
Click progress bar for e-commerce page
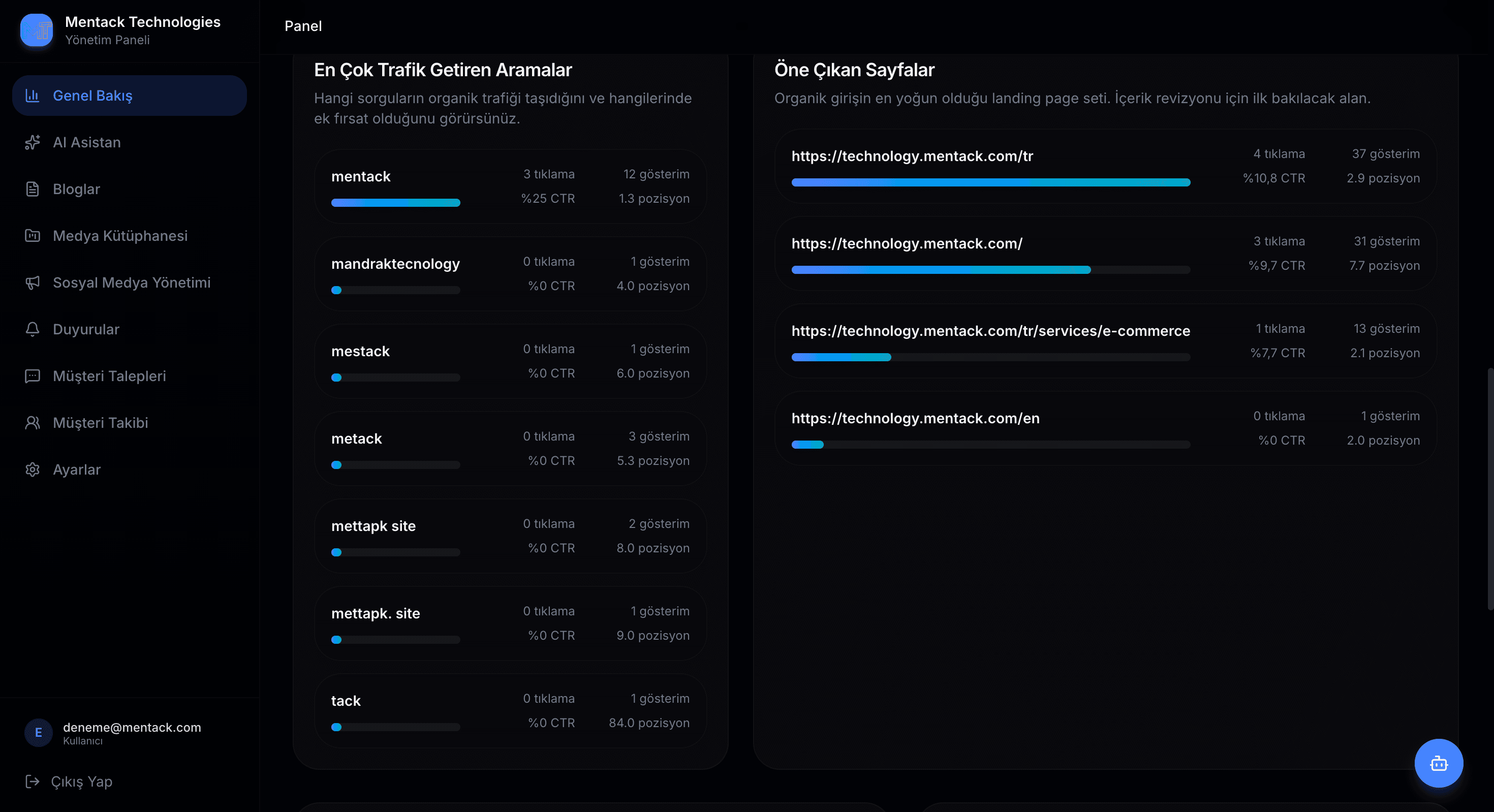[x=990, y=357]
